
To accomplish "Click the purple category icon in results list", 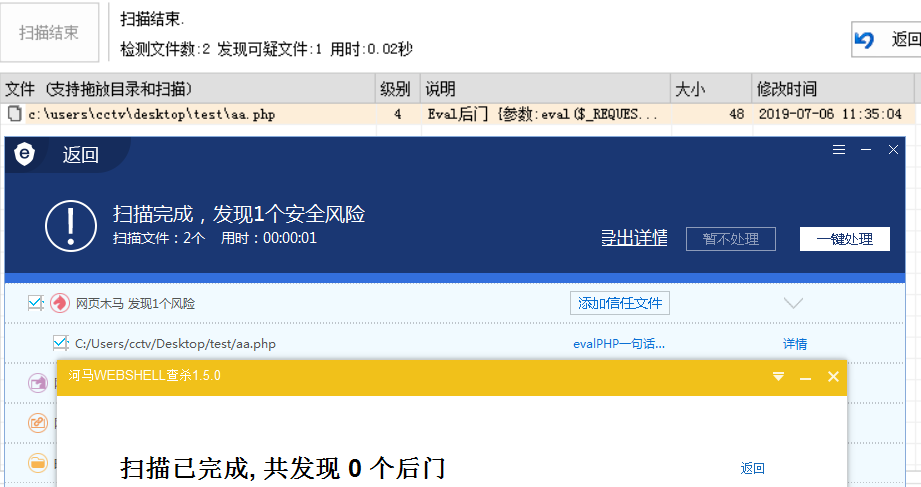I will click(38, 383).
